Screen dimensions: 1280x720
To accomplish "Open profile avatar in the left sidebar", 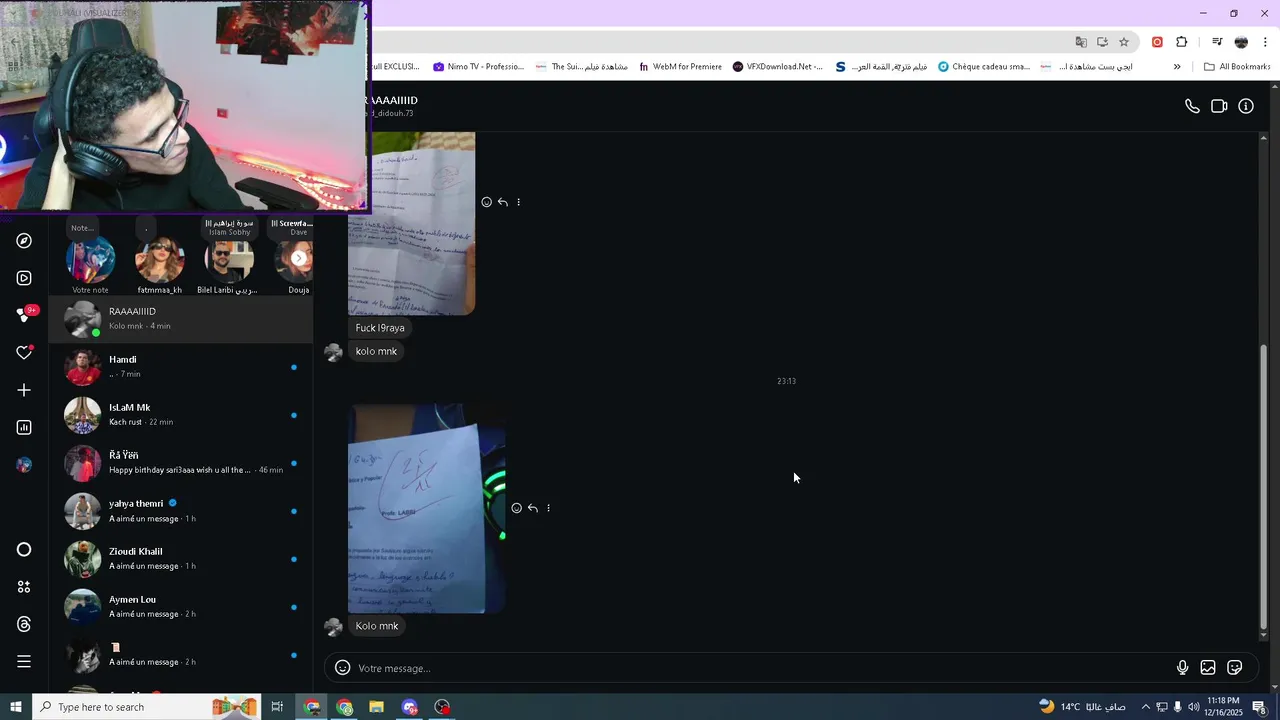I will coord(24,465).
